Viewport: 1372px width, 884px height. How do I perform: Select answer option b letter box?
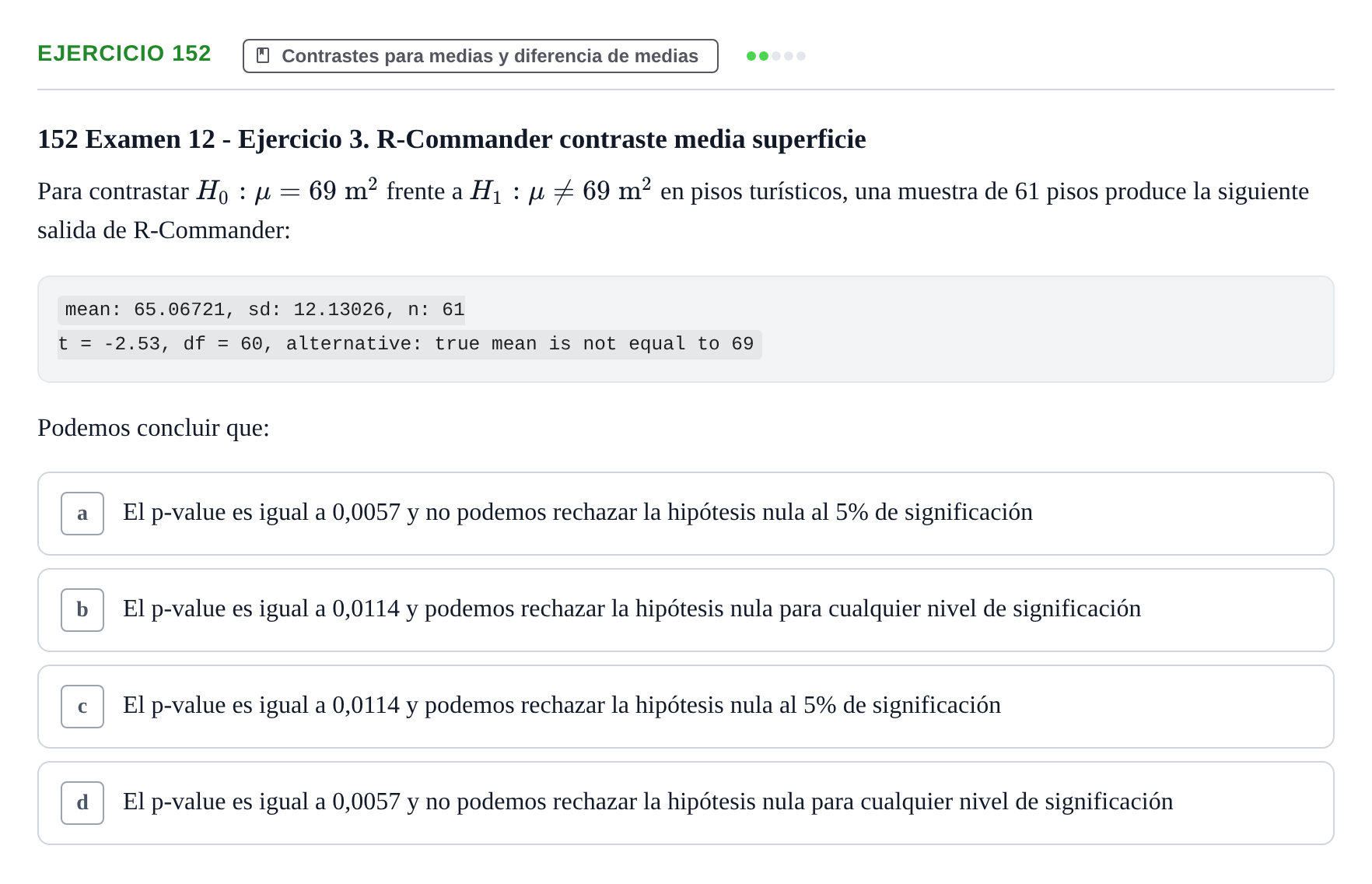click(82, 610)
